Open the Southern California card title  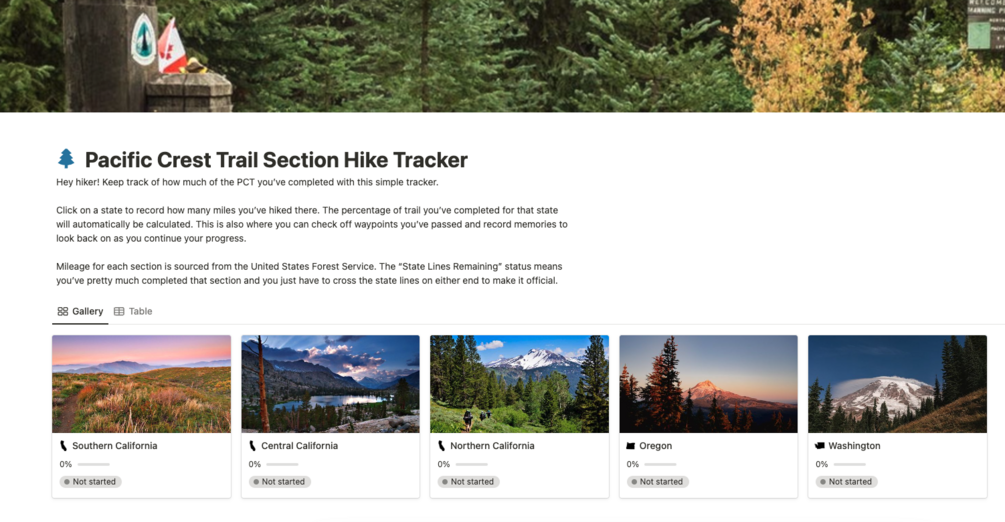coord(115,446)
